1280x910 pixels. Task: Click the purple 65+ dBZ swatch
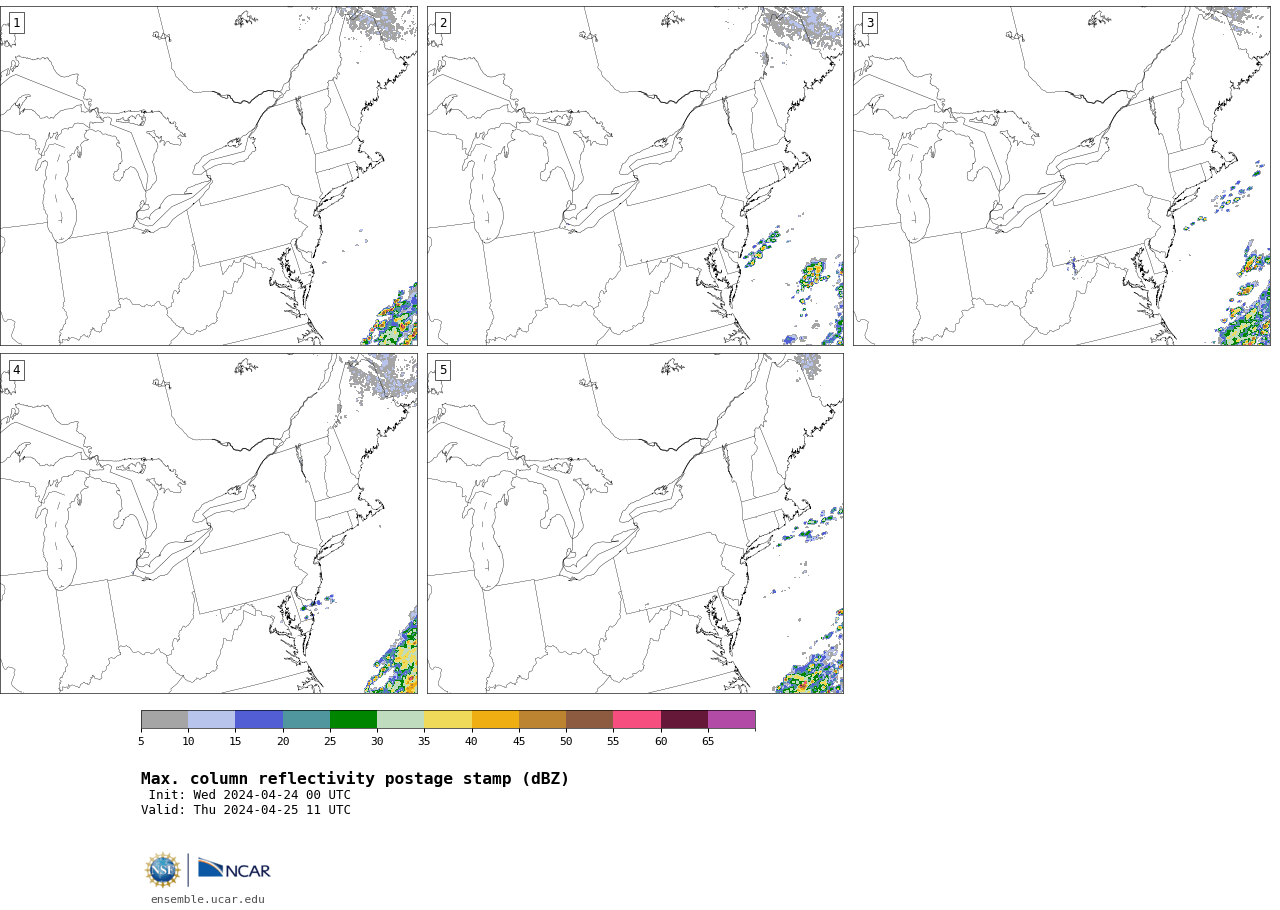click(x=731, y=720)
